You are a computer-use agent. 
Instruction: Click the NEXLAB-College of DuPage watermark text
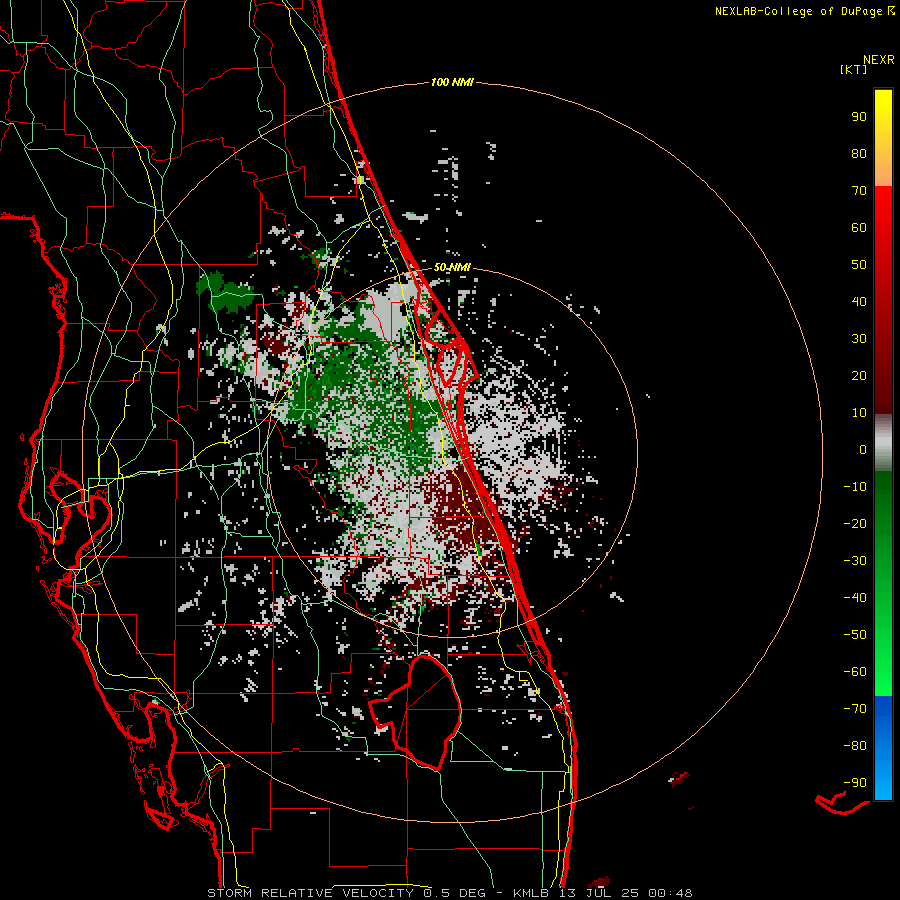coord(804,11)
